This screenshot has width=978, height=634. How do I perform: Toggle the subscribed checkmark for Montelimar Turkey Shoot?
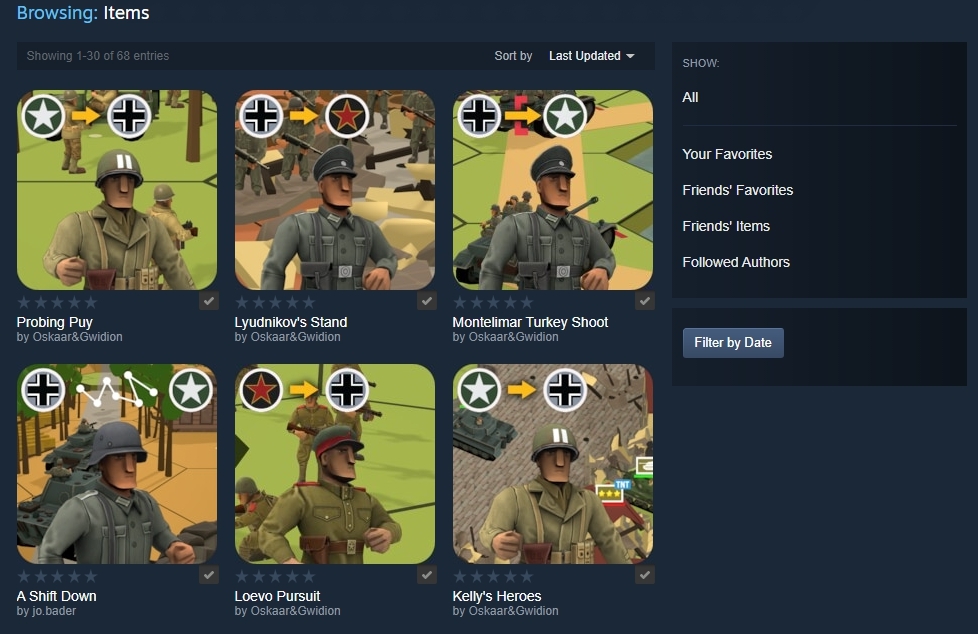(x=644, y=301)
